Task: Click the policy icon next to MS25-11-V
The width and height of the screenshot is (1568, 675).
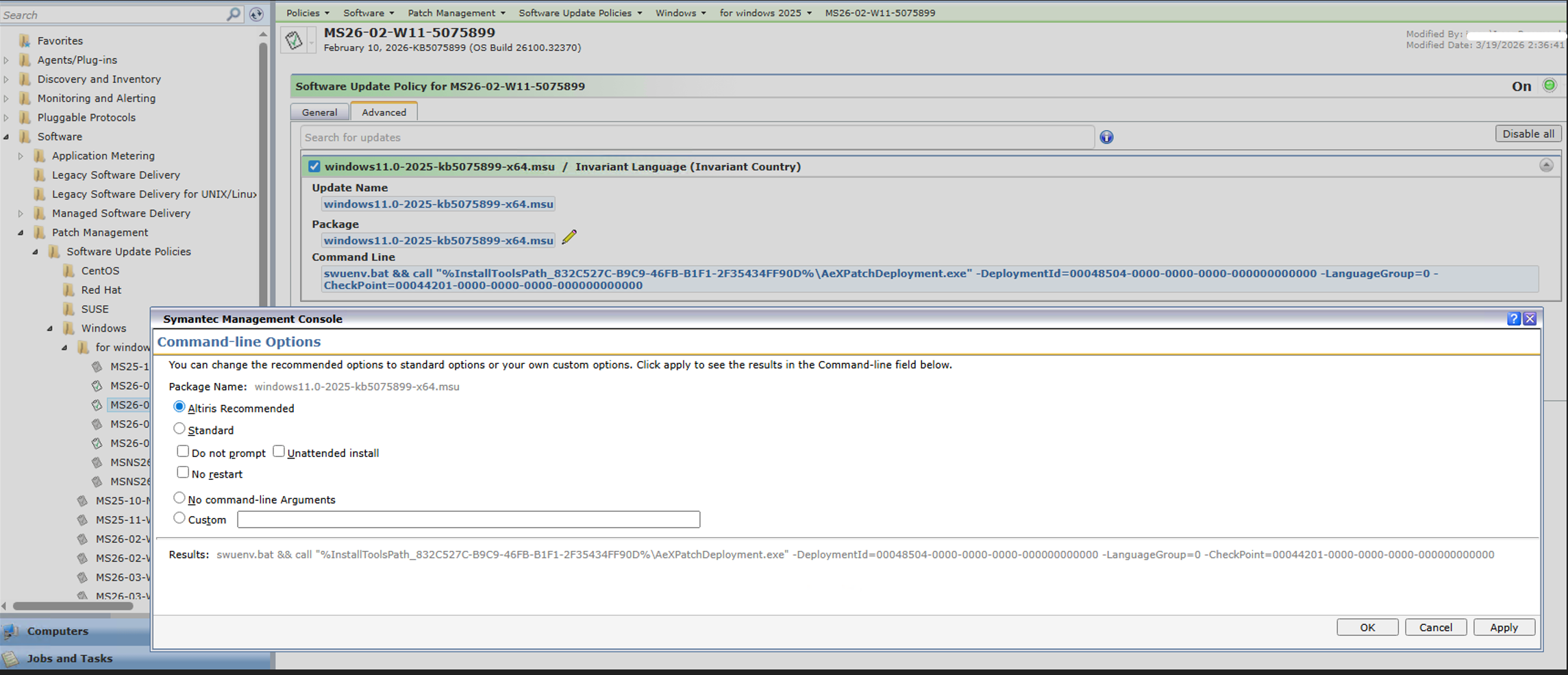Action: click(x=83, y=520)
